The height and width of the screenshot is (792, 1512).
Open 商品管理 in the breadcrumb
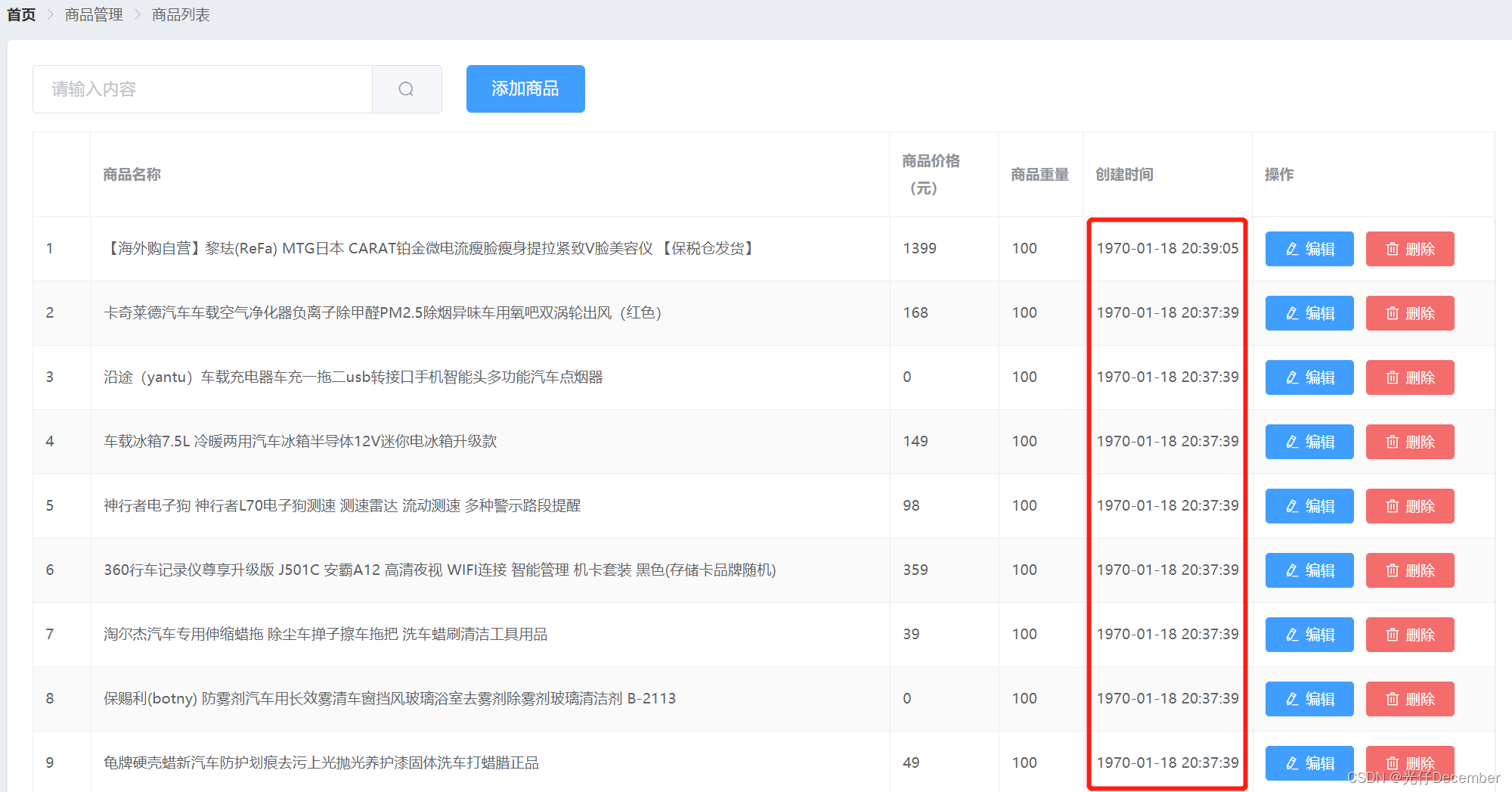[x=94, y=14]
